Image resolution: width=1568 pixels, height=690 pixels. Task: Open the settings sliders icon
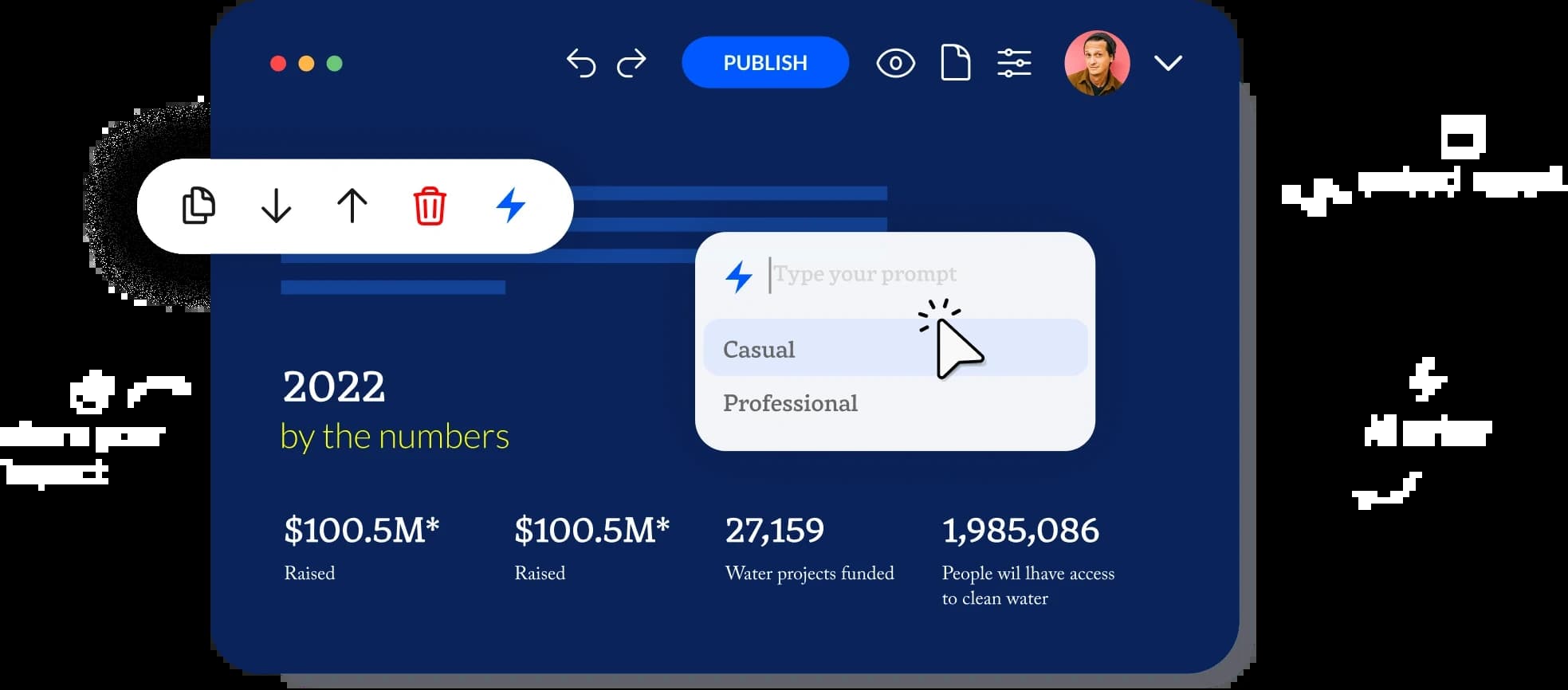pos(1014,63)
